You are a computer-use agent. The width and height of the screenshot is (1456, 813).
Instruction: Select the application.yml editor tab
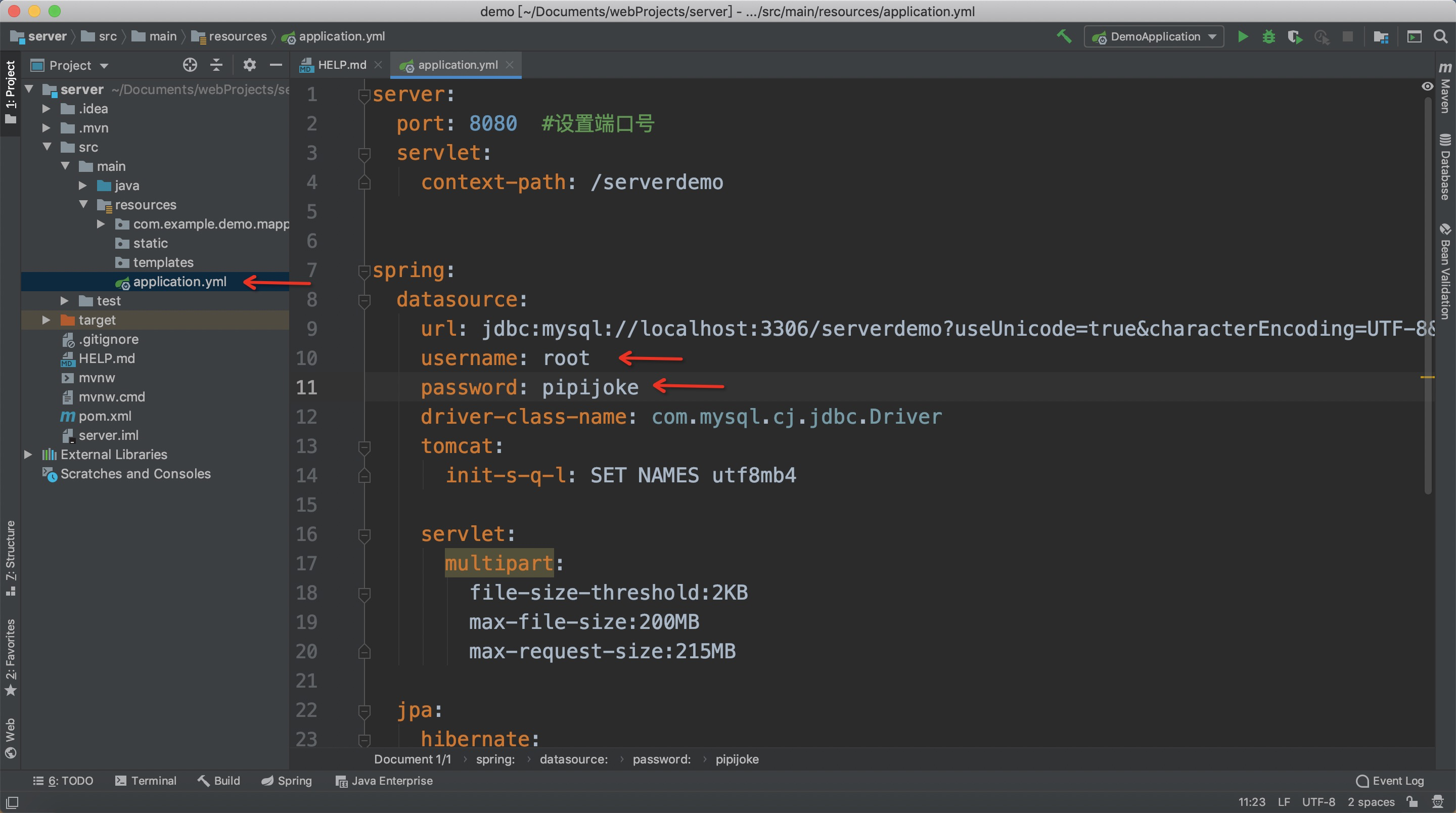[x=457, y=65]
